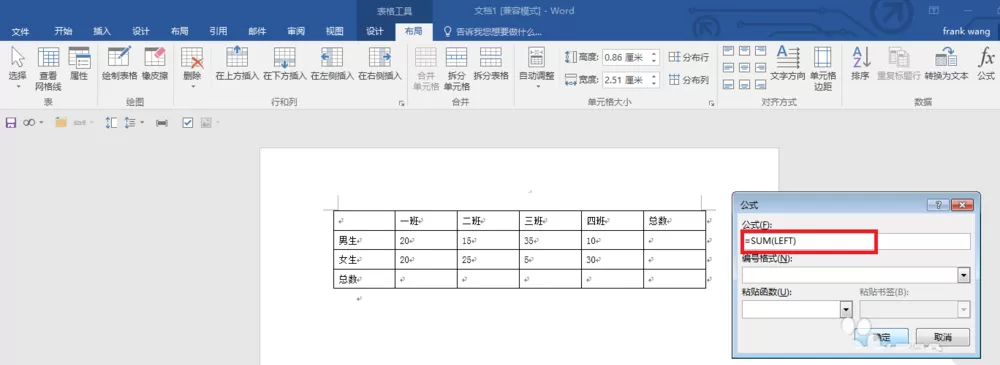Click OK (确定) in Formula dialog

point(882,337)
